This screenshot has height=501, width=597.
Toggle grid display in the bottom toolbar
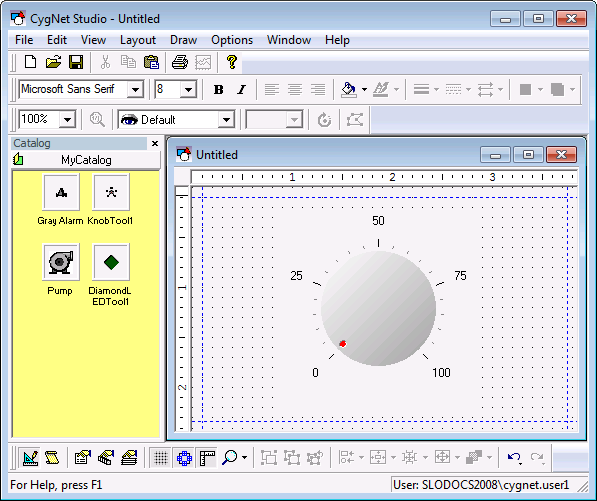(x=161, y=457)
